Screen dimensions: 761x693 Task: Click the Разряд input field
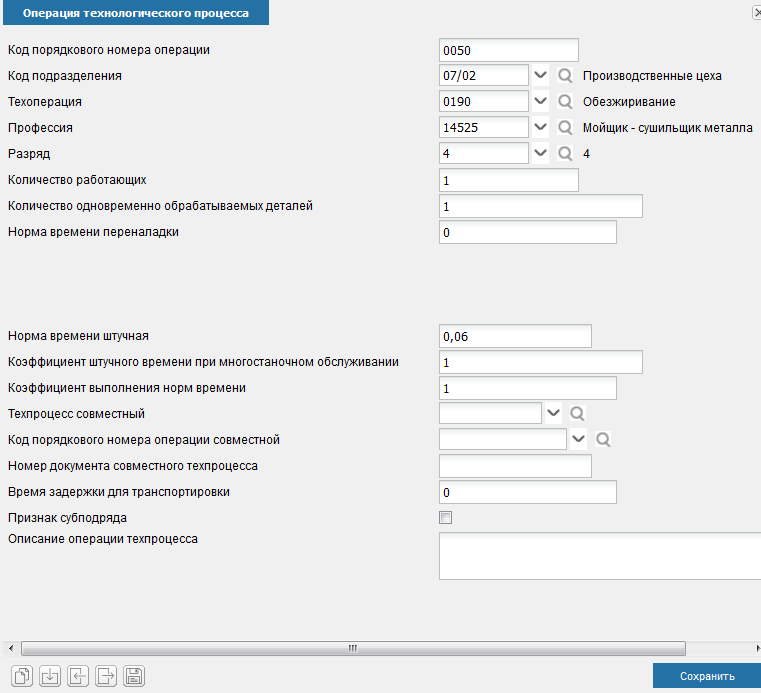click(x=484, y=153)
